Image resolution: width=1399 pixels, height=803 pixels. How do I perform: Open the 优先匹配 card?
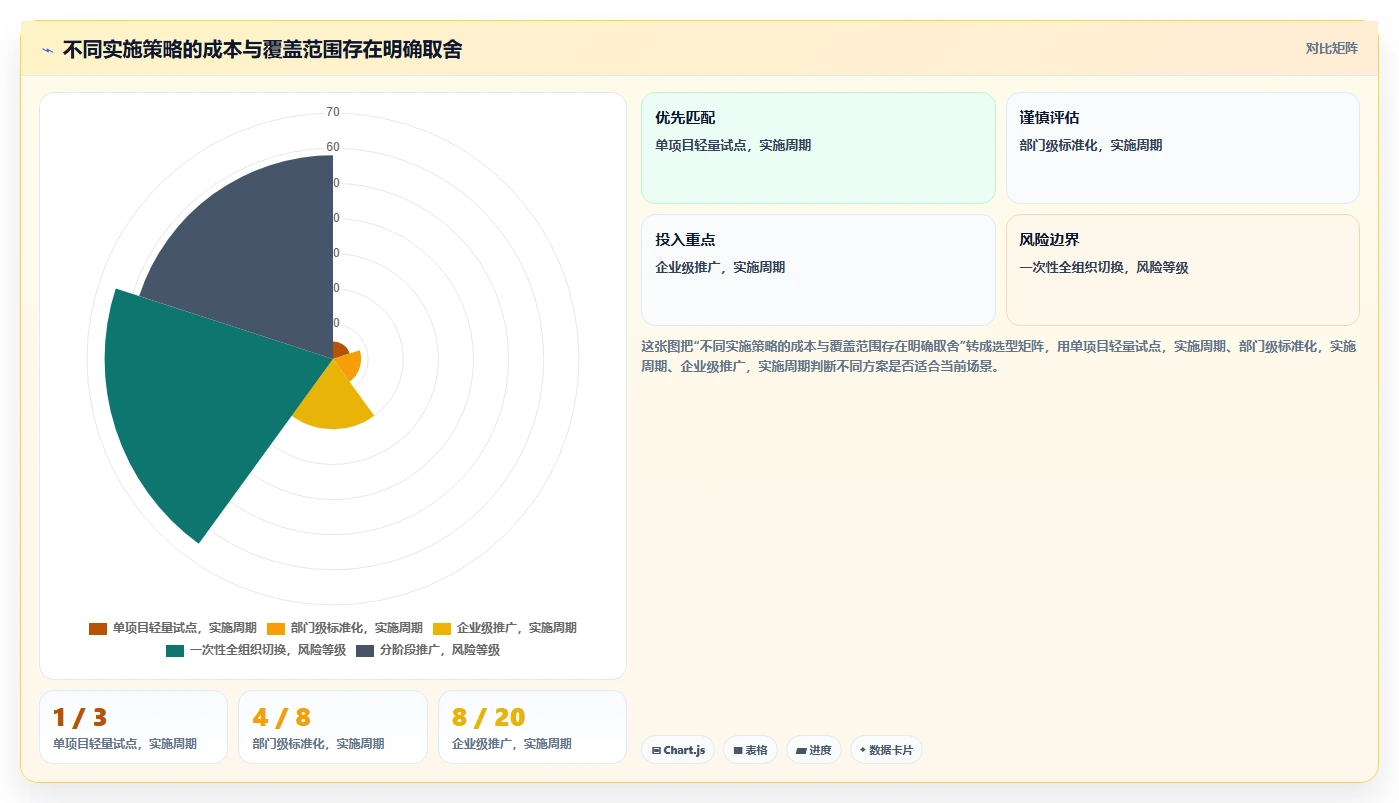coord(818,148)
